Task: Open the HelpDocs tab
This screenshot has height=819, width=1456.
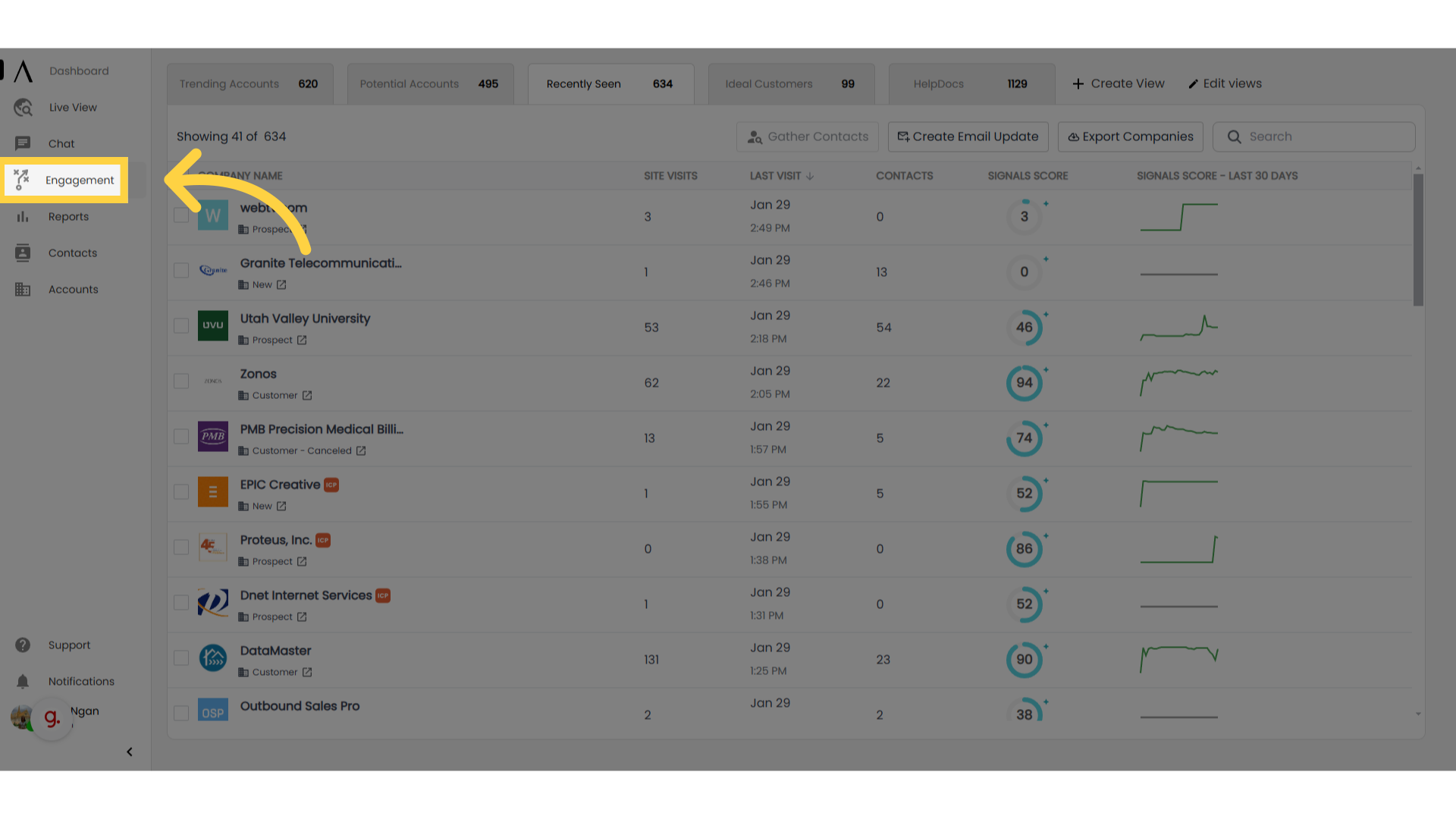Action: click(x=971, y=84)
